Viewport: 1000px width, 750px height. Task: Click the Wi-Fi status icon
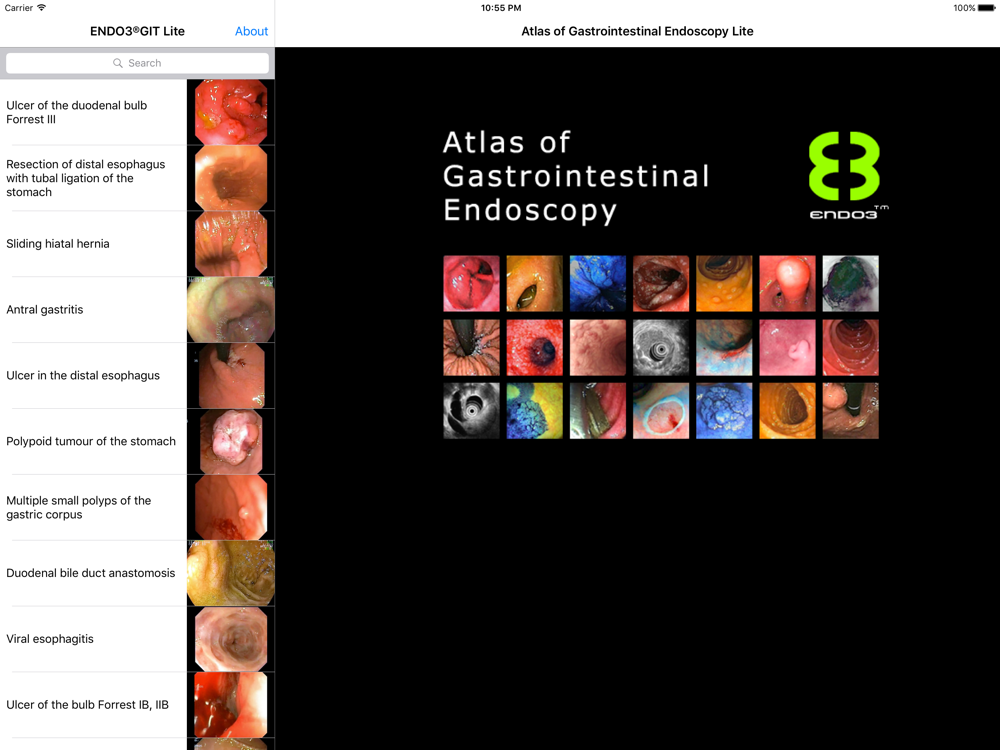coord(41,8)
